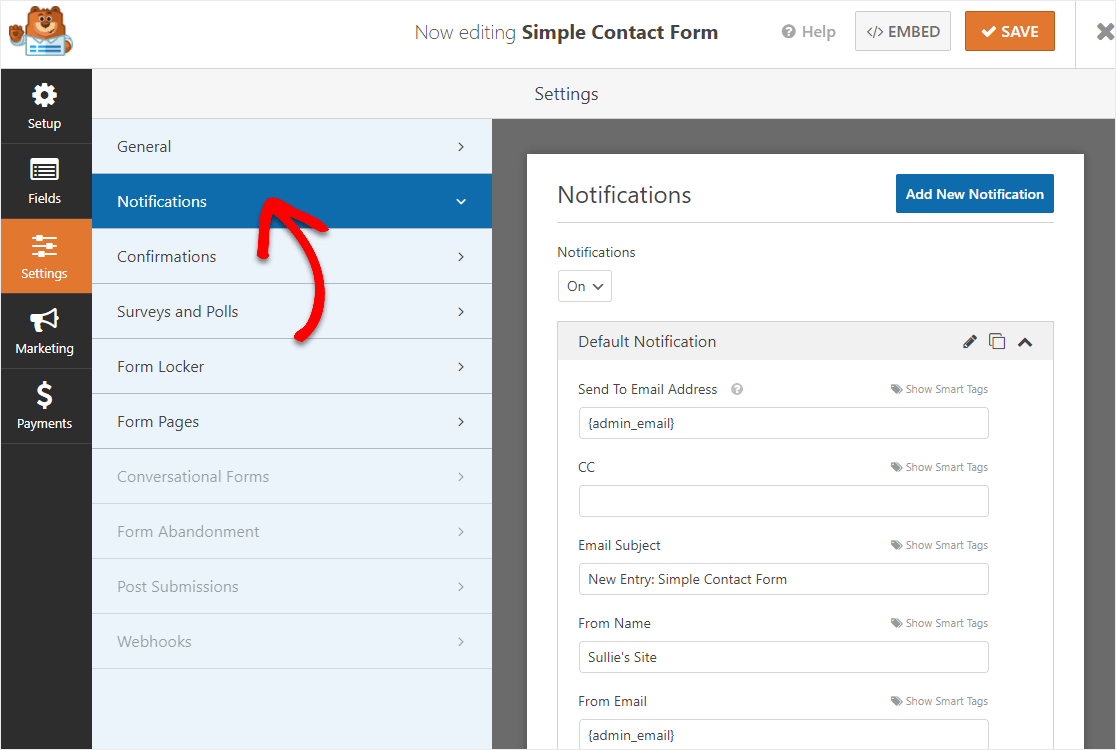Click chevron on Notifications row
This screenshot has width=1116, height=750.
pyautogui.click(x=461, y=201)
